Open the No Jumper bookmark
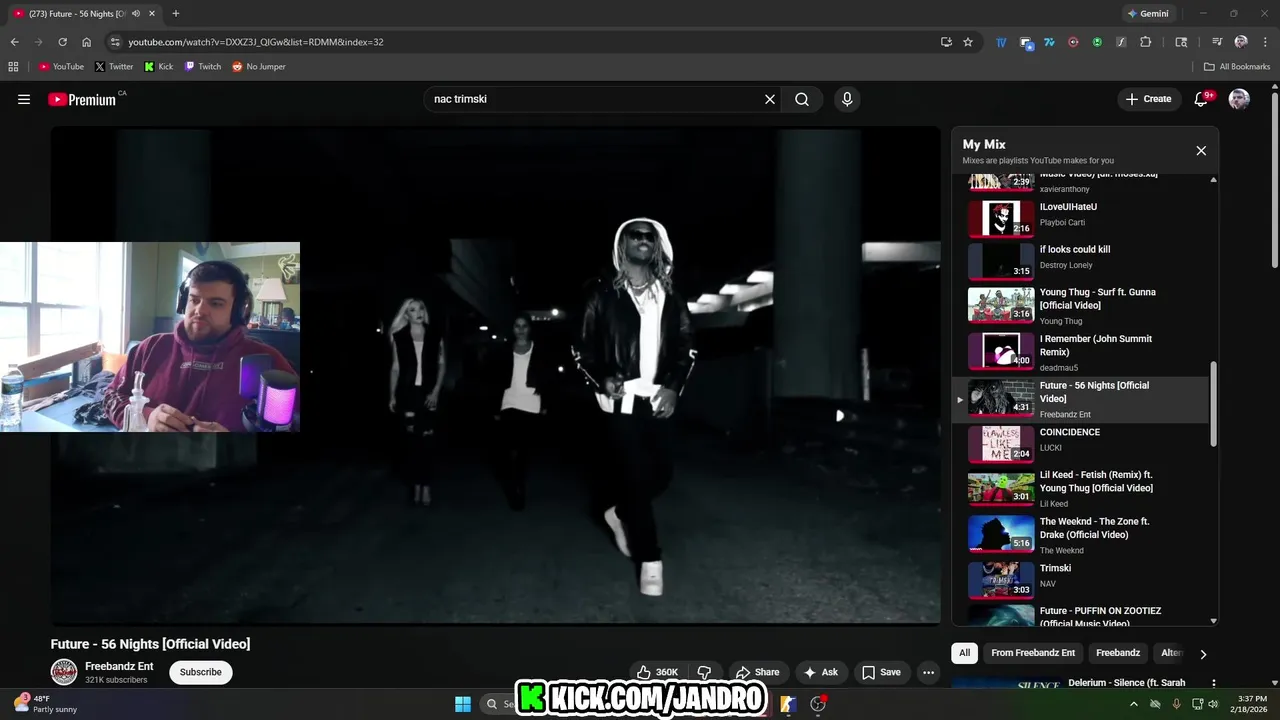The image size is (1280, 720). 259,66
